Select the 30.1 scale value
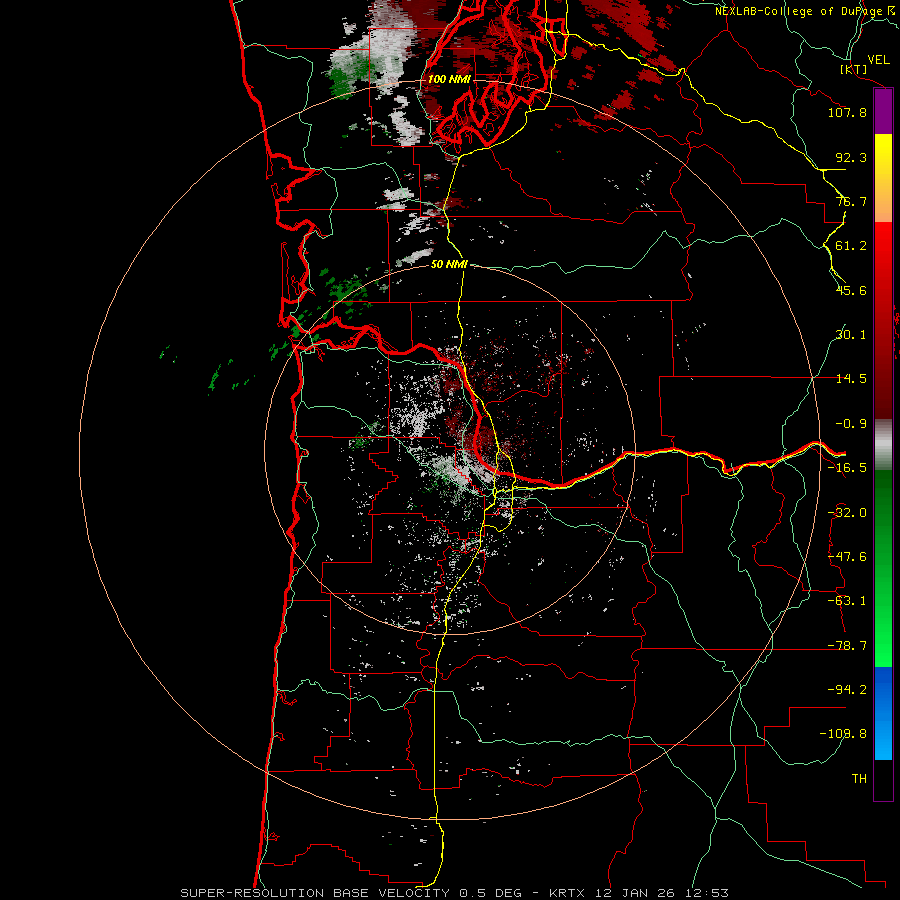900x900 pixels. (851, 335)
